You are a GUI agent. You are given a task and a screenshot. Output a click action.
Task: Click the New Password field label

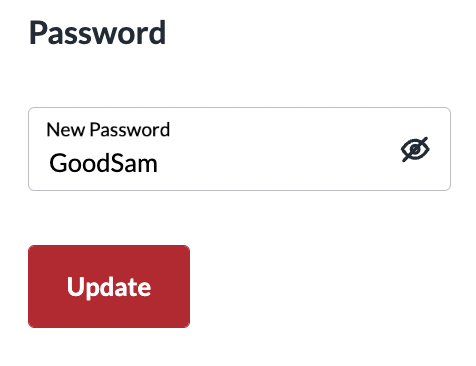108,130
